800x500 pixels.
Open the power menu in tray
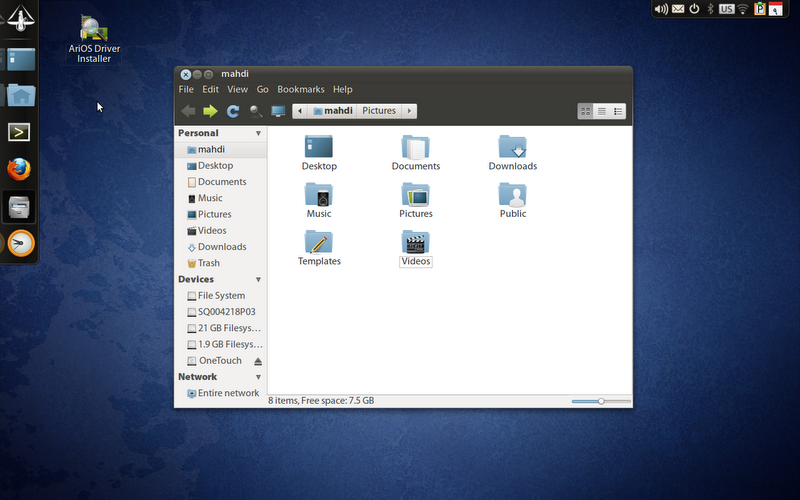[x=694, y=9]
